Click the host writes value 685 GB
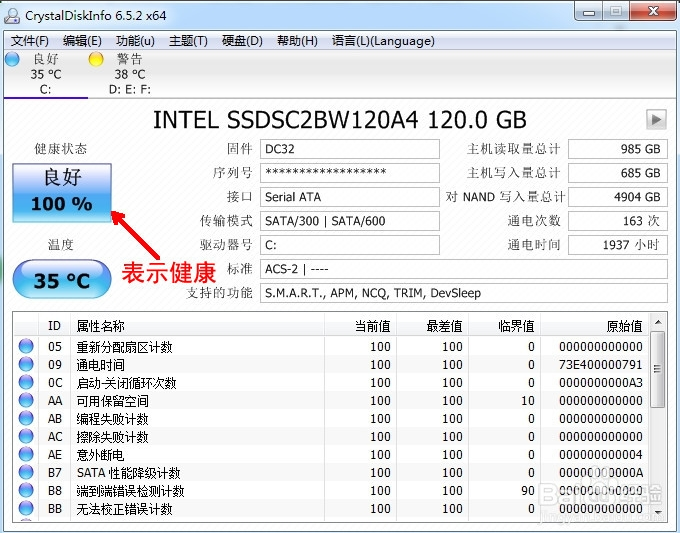Image resolution: width=680 pixels, height=533 pixels. 618,173
